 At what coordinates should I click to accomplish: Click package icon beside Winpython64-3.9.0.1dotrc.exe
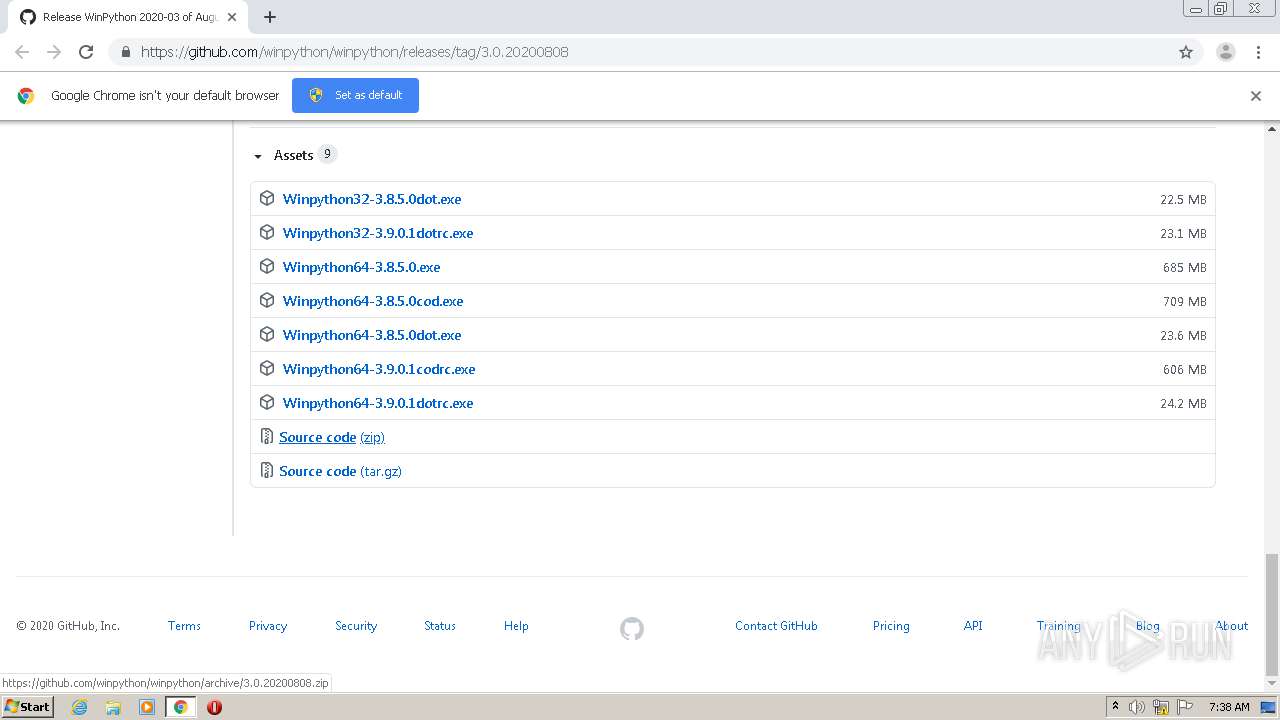pos(267,402)
